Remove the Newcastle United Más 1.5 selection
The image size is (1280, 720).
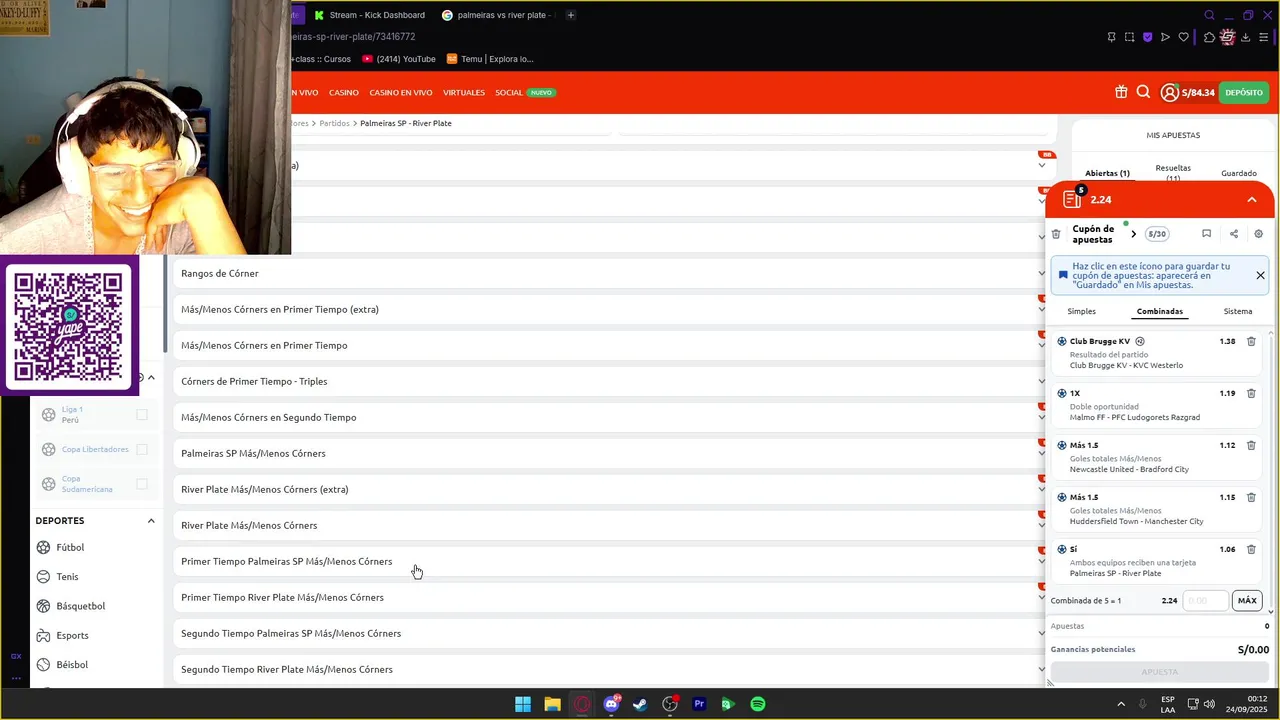click(x=1251, y=445)
